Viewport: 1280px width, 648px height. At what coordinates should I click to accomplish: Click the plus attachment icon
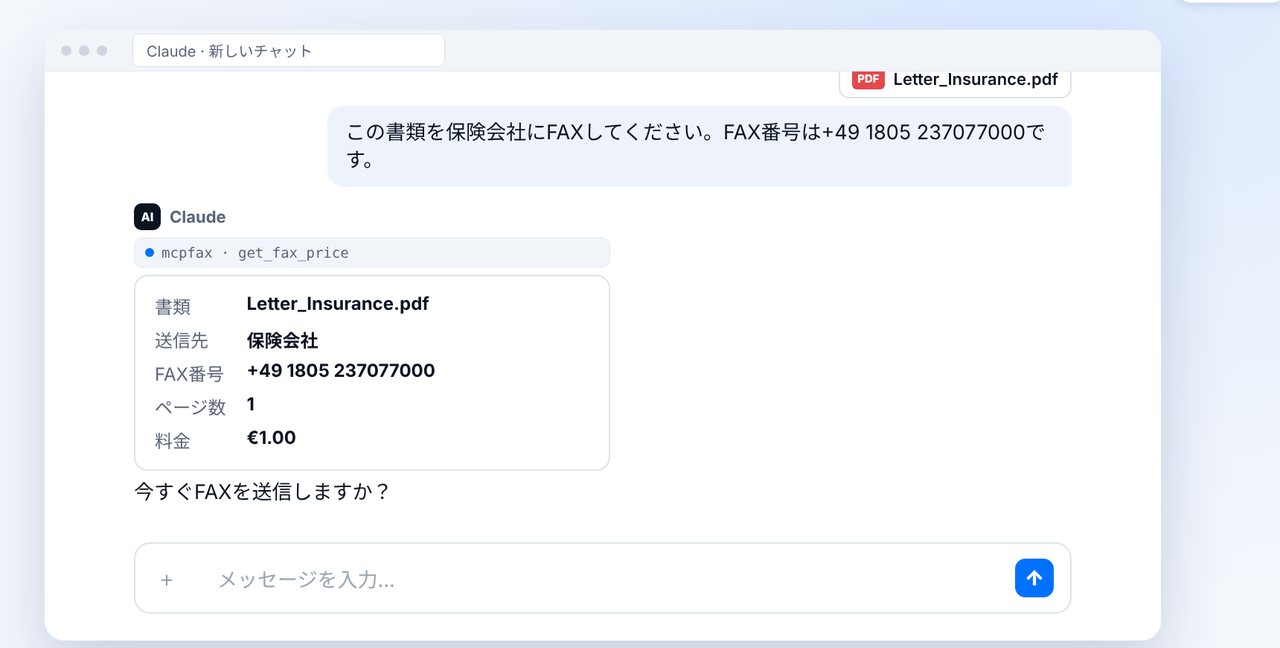pos(167,580)
